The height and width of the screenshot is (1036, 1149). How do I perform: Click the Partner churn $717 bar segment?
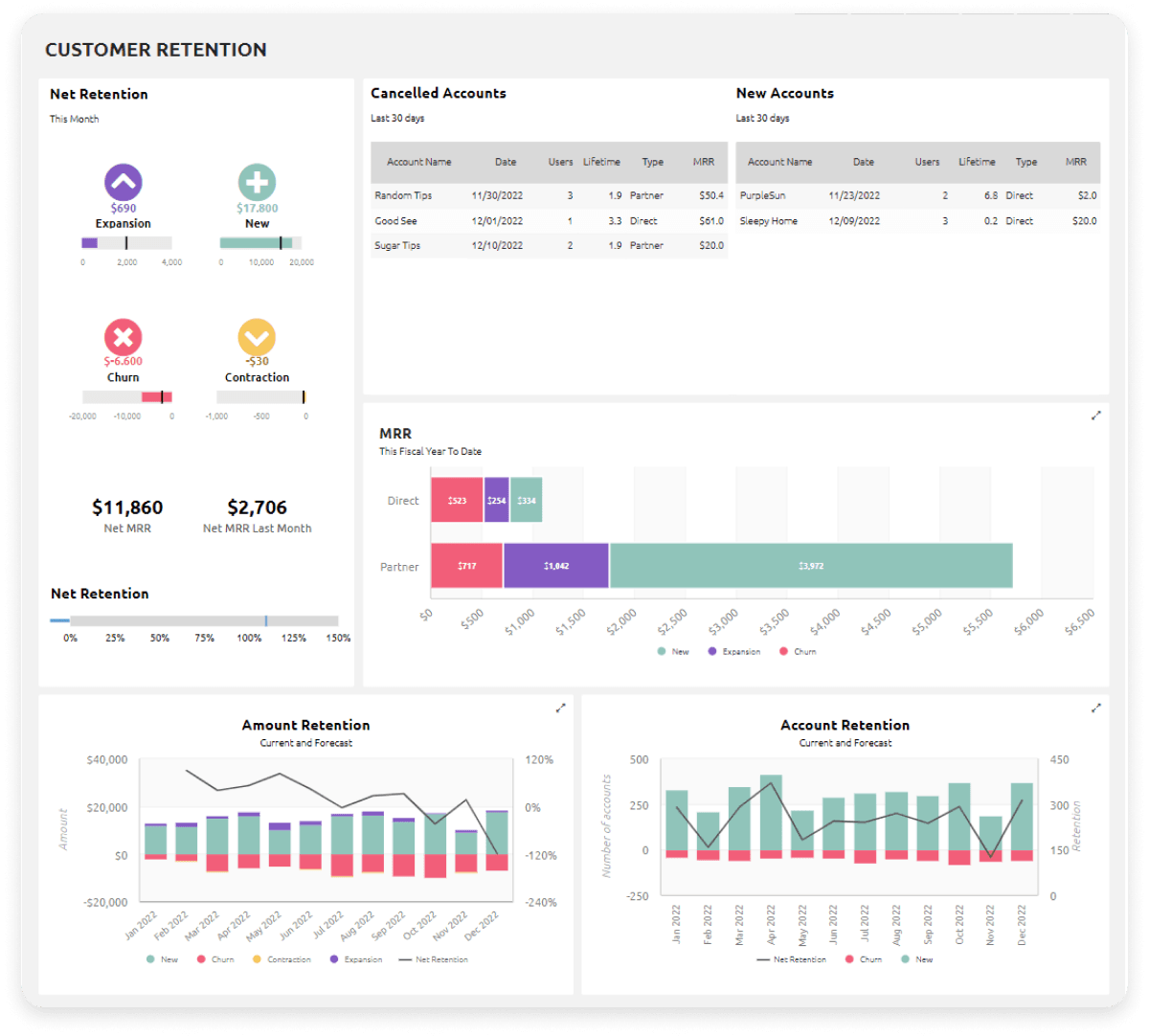pos(466,566)
